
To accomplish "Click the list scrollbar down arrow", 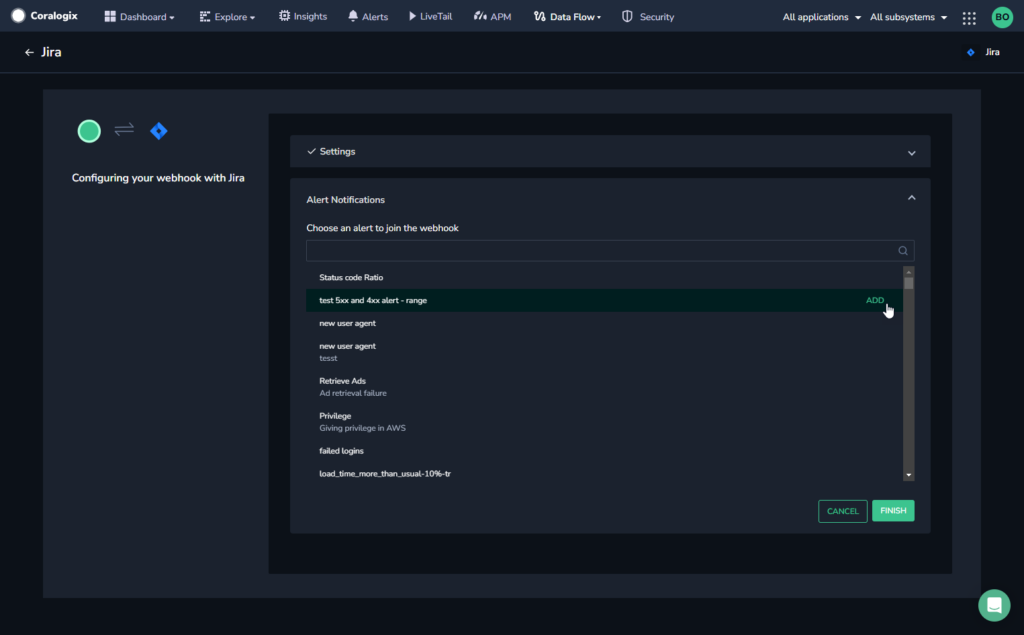I will pyautogui.click(x=908, y=476).
